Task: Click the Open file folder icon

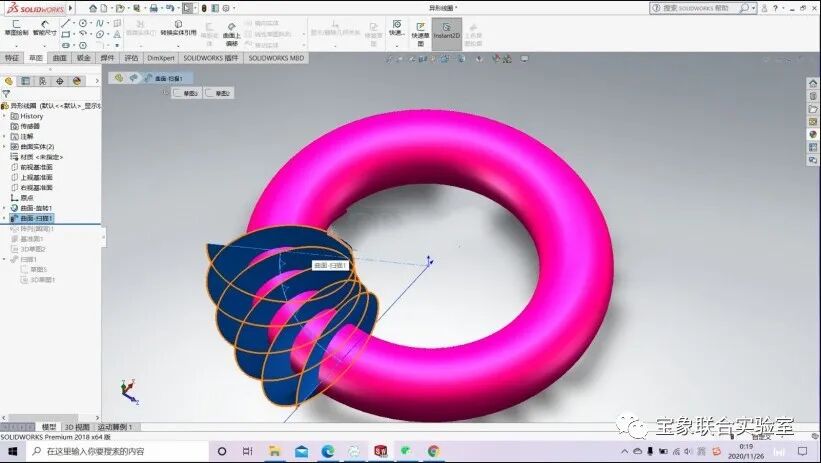Action: (x=120, y=8)
